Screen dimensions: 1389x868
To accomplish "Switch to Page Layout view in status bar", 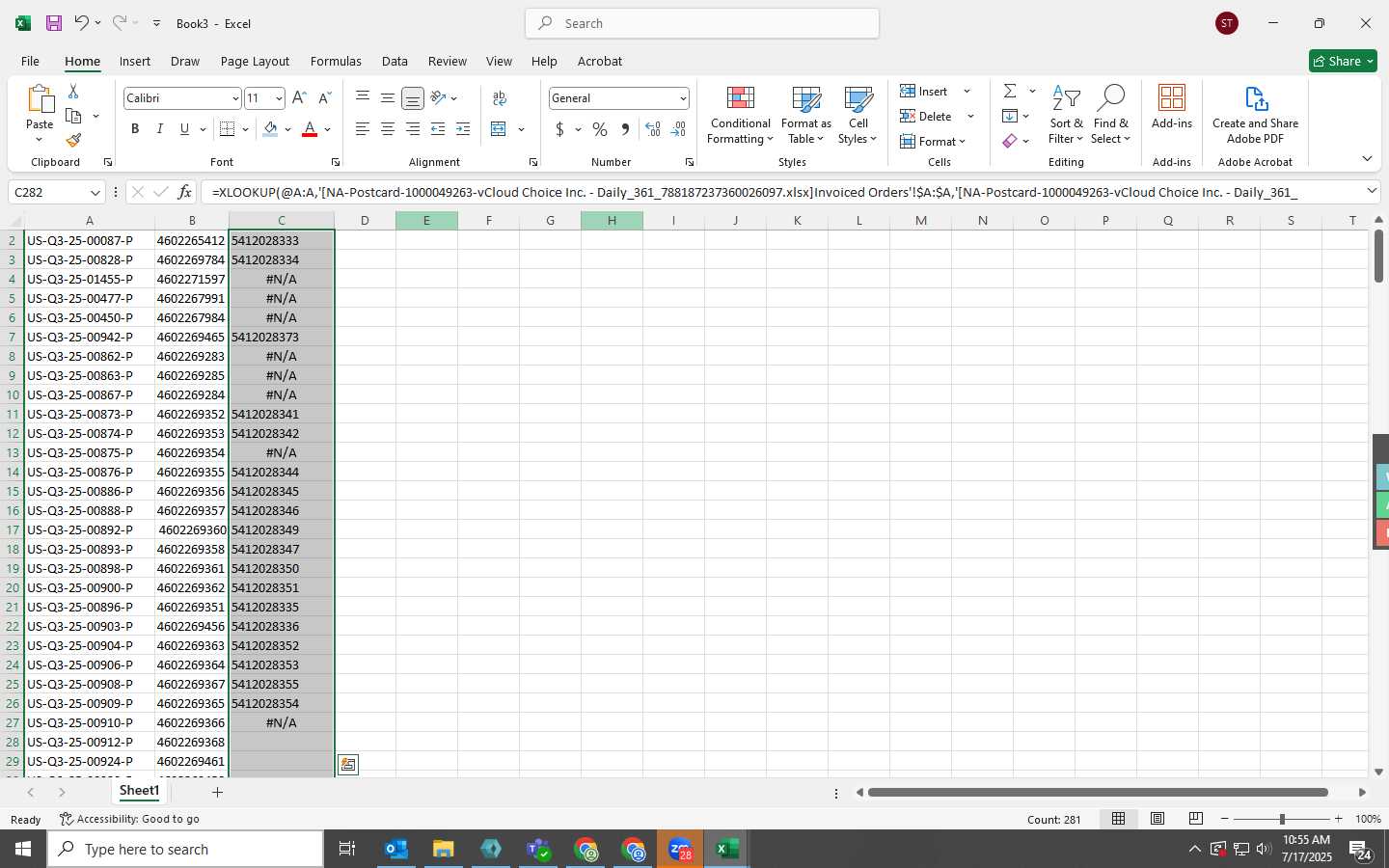I will (x=1157, y=819).
